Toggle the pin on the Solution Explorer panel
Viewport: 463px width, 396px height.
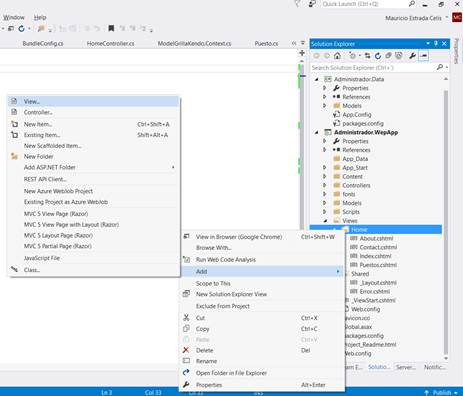click(436, 44)
